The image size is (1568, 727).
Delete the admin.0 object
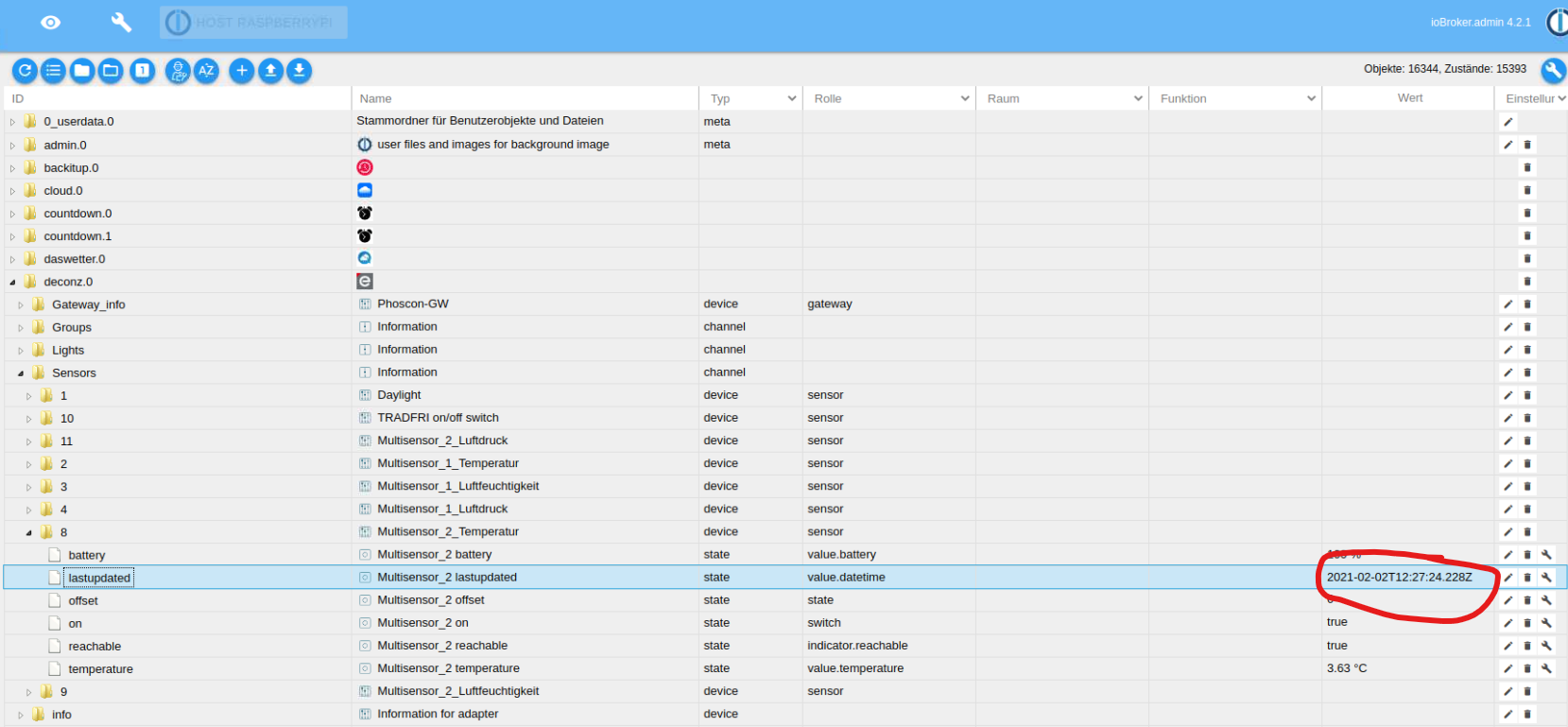[1527, 145]
